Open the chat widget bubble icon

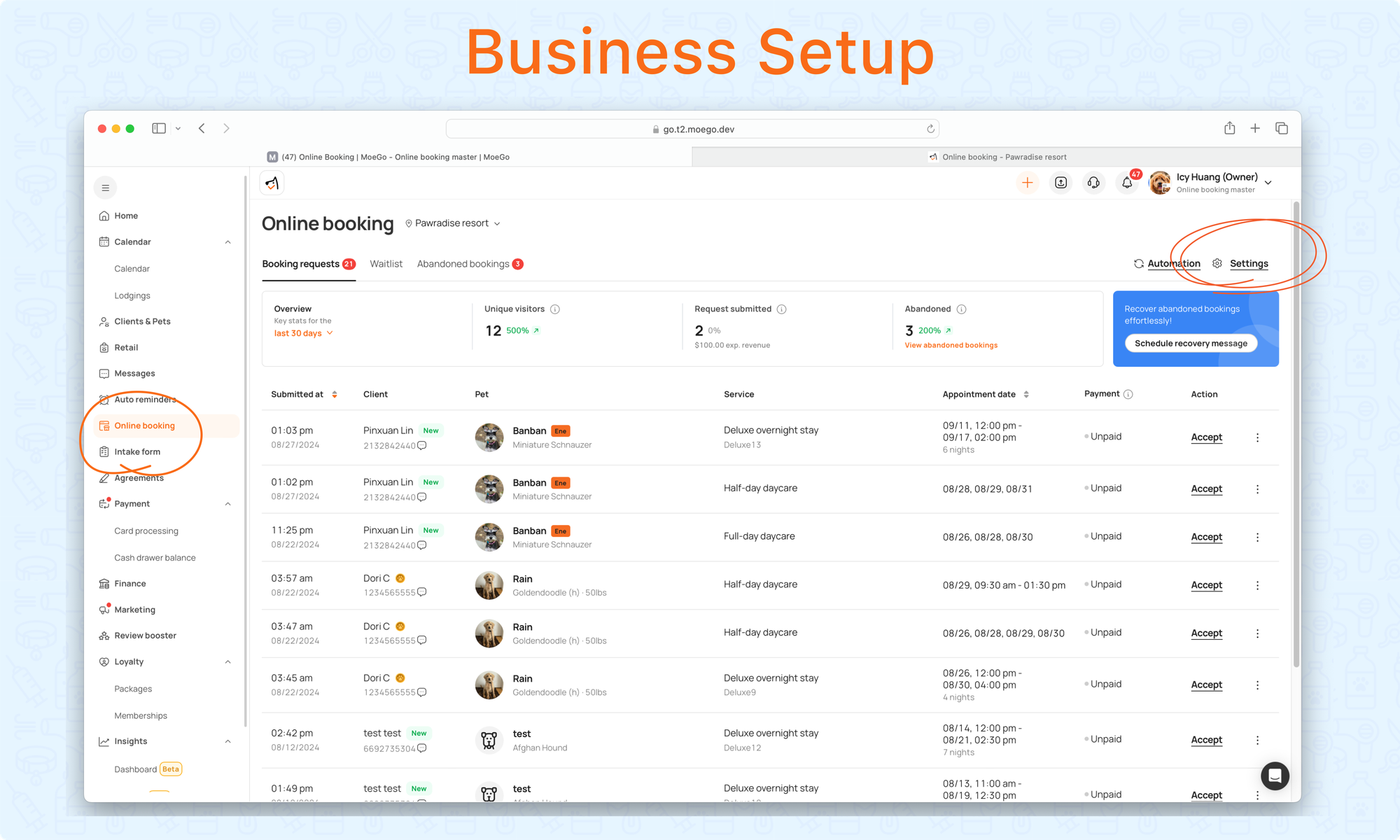[x=1275, y=776]
